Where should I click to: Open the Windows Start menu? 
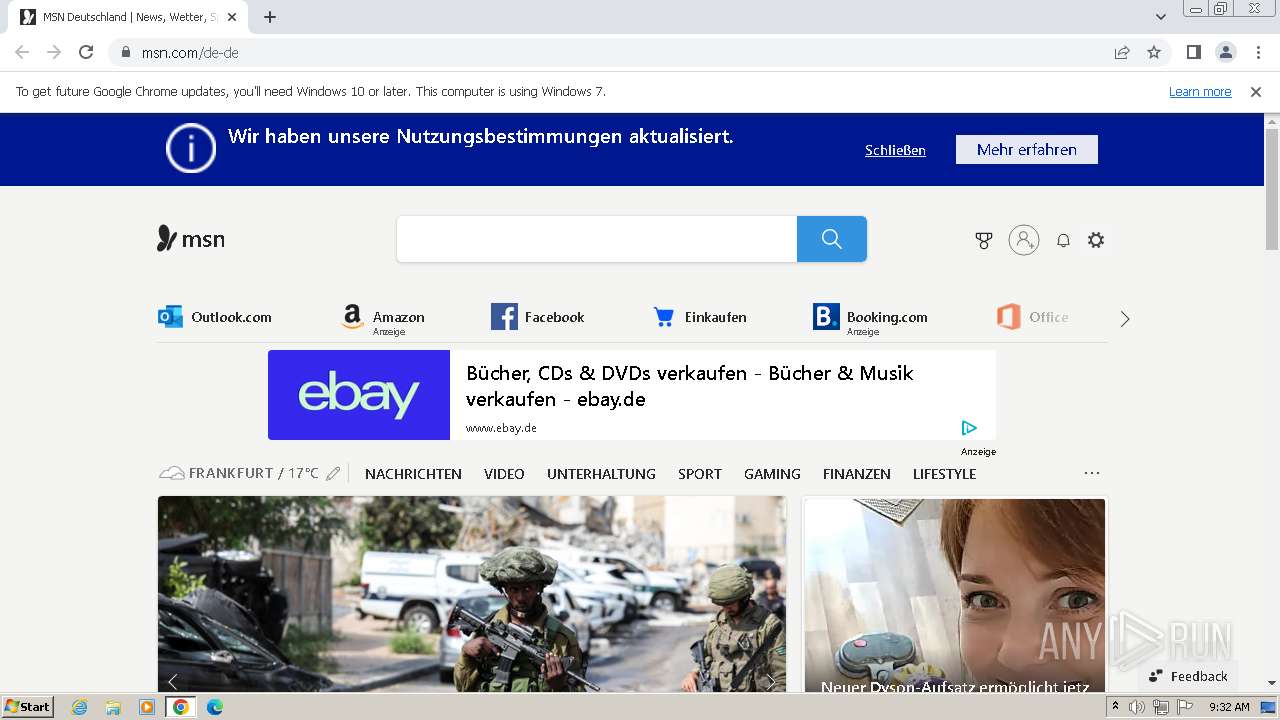pos(28,707)
